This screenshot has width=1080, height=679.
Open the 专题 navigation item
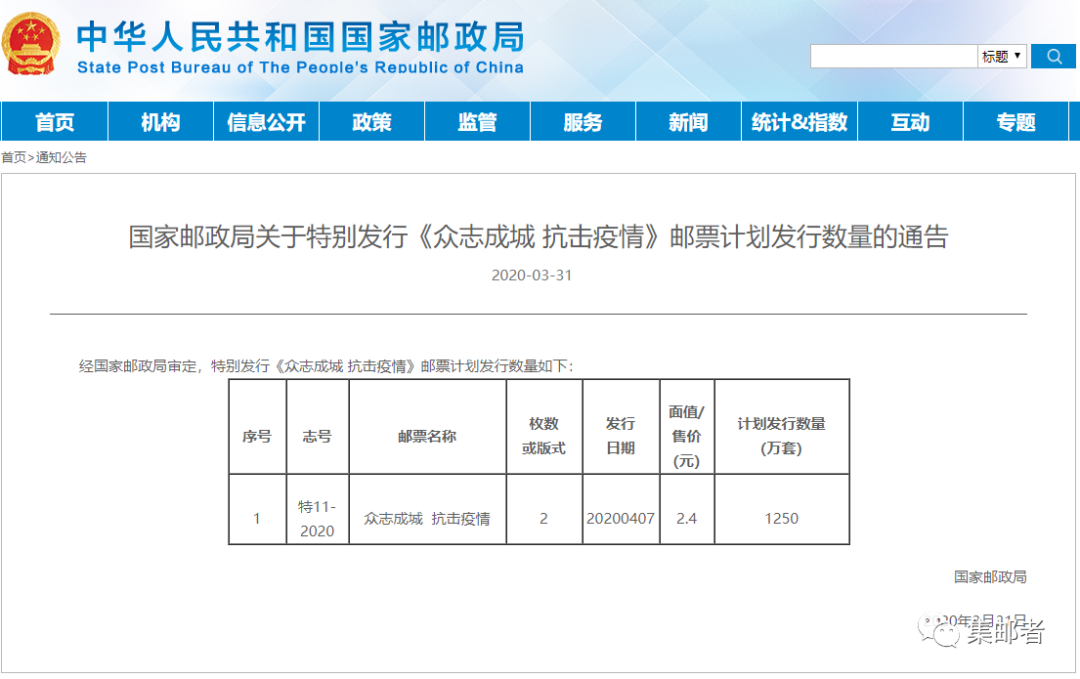click(1016, 122)
